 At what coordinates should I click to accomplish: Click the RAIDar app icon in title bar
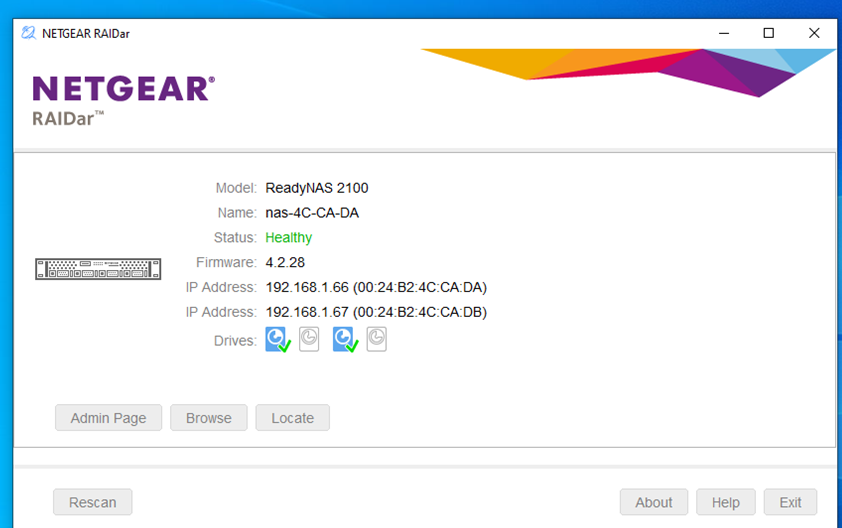28,33
